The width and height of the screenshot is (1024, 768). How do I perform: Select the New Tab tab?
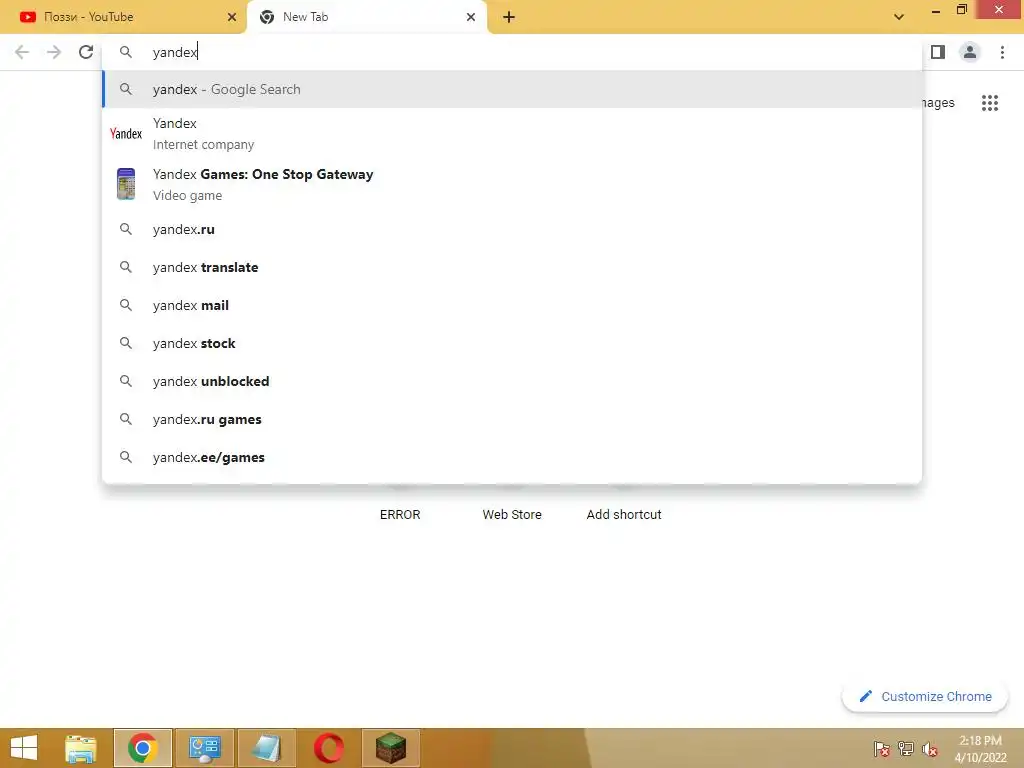366,17
